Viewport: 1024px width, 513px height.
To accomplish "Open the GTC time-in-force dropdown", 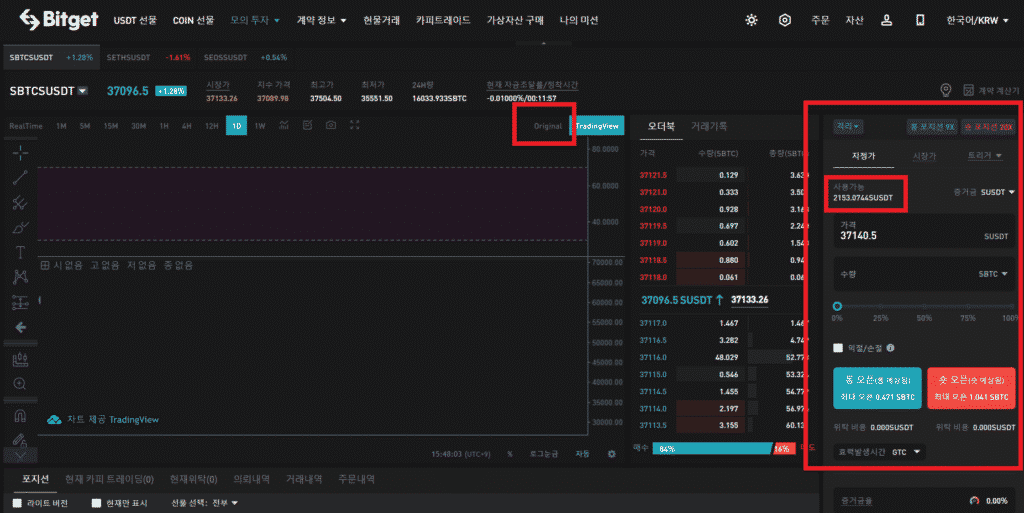I will (x=879, y=452).
